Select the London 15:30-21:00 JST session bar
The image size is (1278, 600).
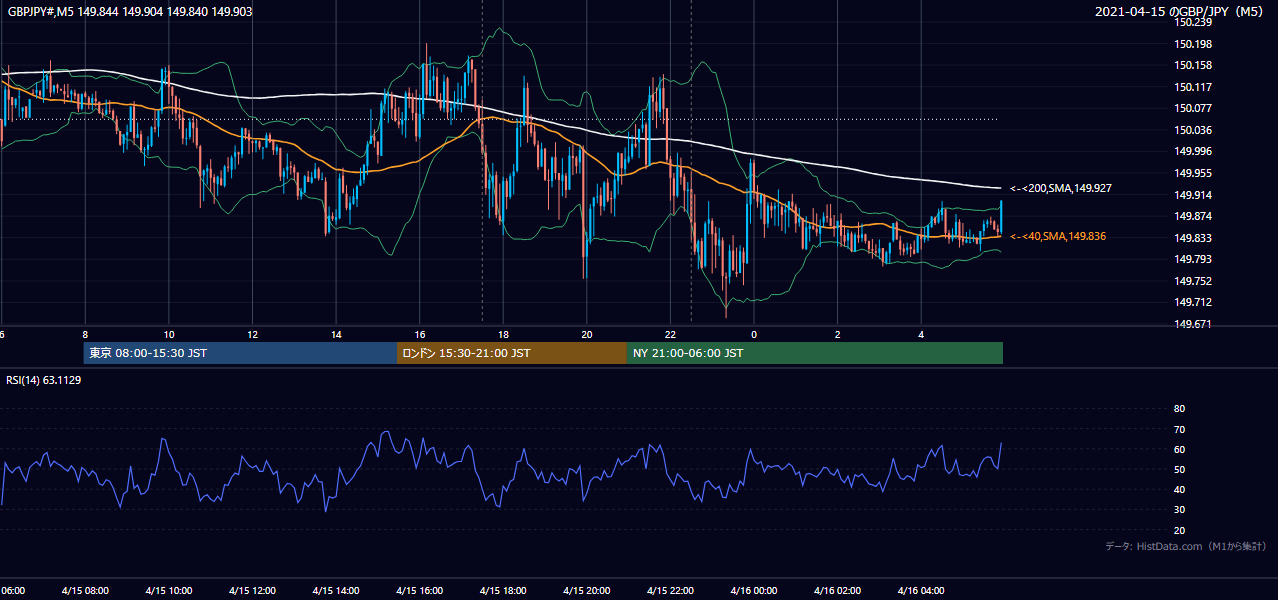(512, 353)
